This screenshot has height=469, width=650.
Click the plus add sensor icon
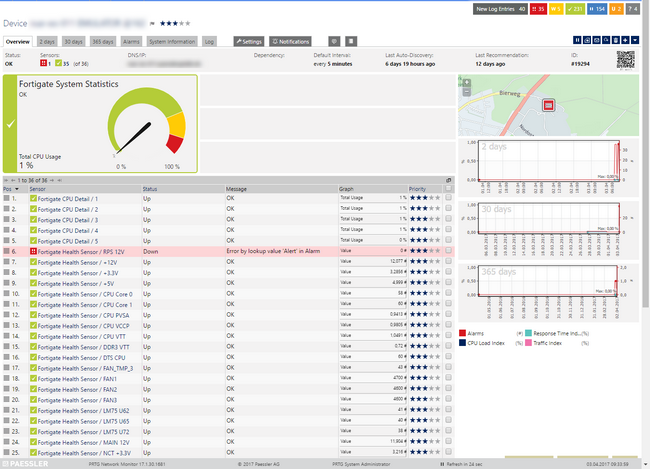pos(625,40)
